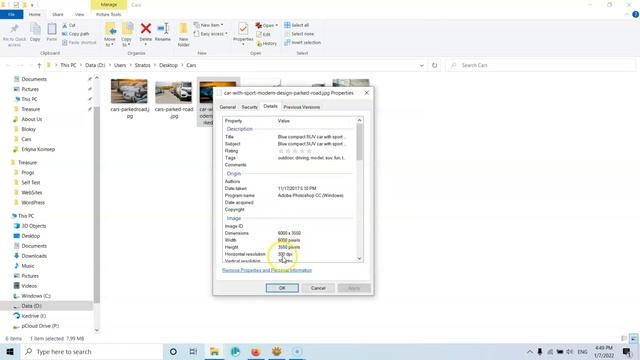
Task: Open the ribbon Open dropdown
Action: click(x=267, y=25)
